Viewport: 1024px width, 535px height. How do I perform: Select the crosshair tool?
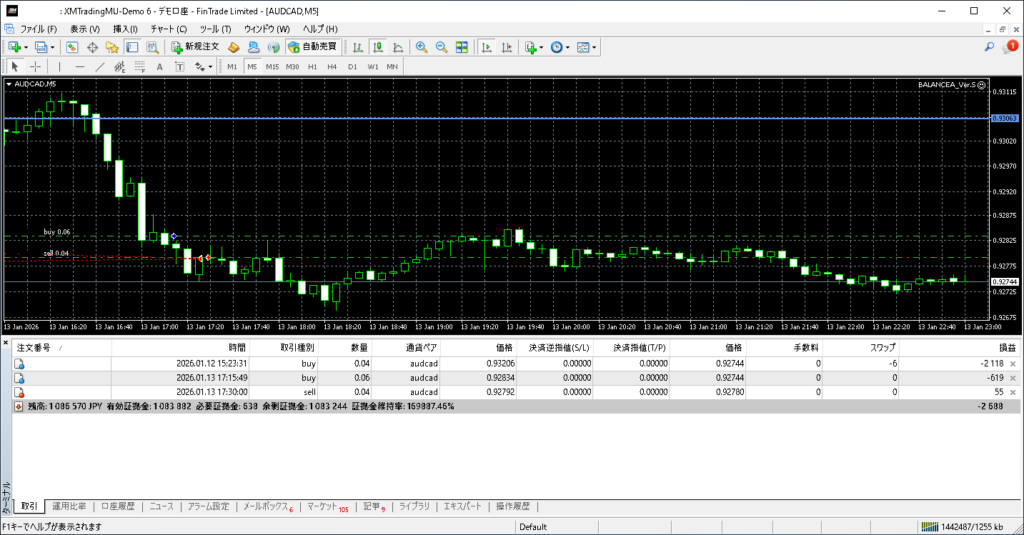click(35, 67)
